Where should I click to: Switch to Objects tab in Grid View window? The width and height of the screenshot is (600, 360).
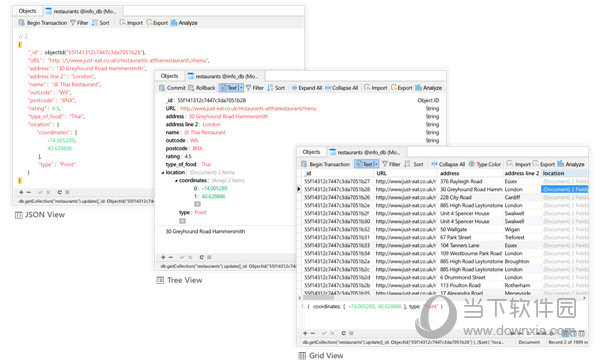(x=311, y=152)
